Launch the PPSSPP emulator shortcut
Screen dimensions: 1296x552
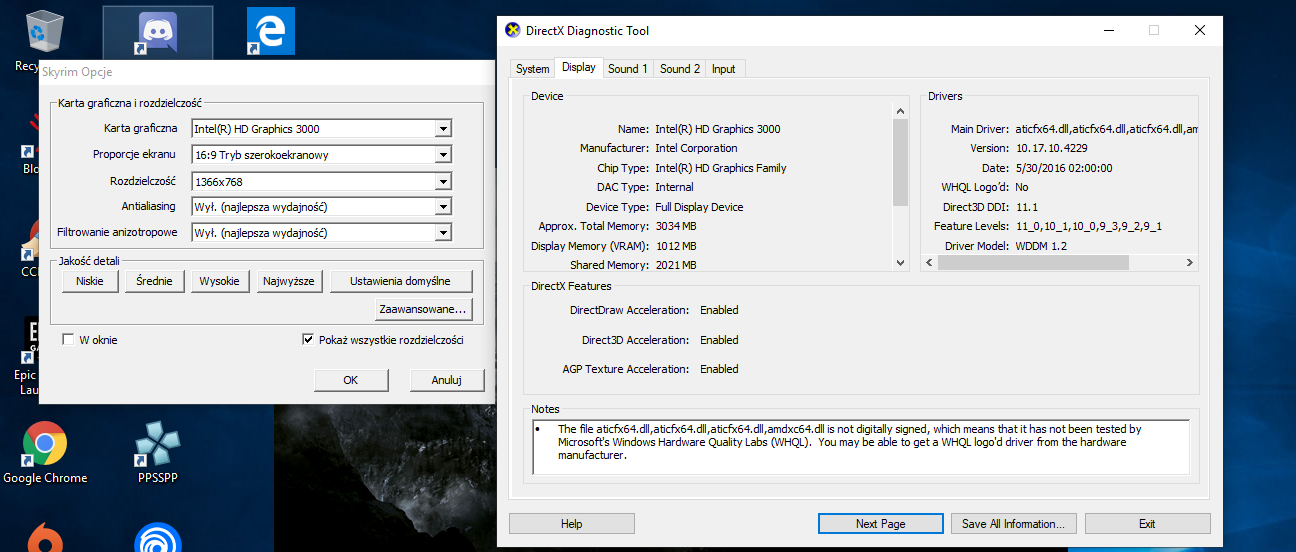[x=157, y=452]
